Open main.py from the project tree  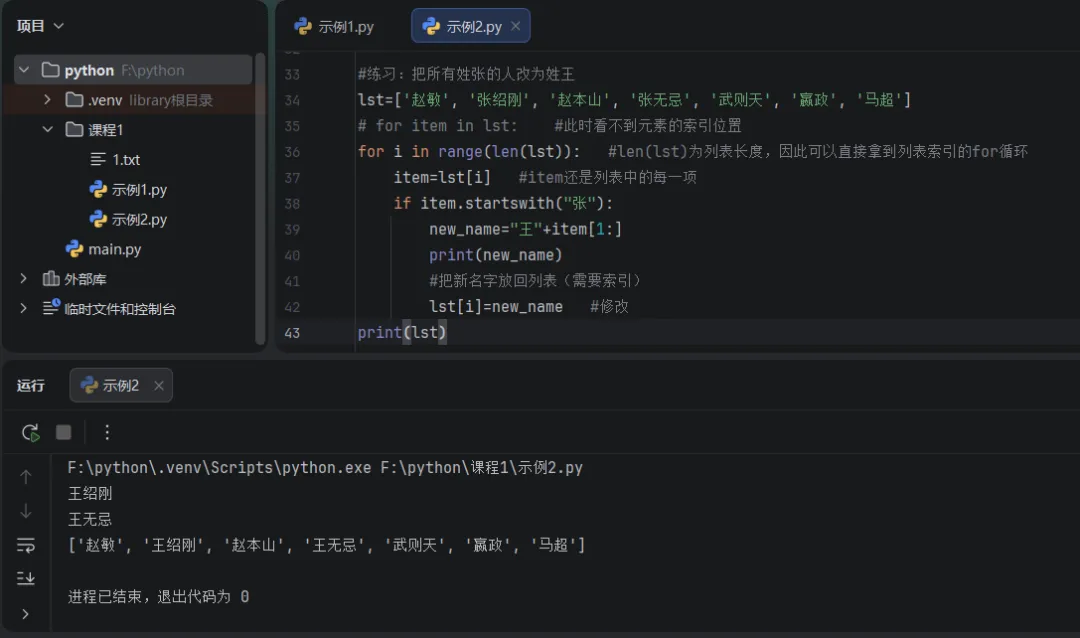[x=103, y=249]
